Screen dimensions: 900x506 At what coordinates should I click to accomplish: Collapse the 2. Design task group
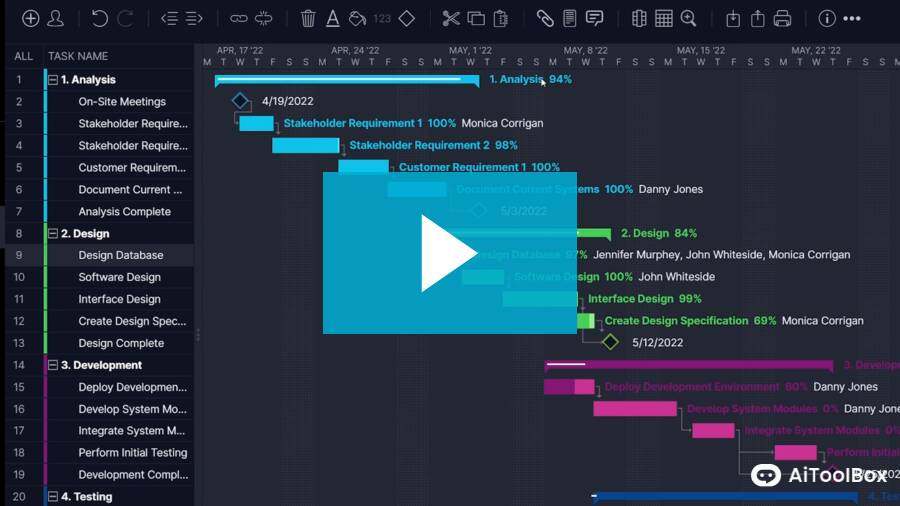tap(52, 234)
